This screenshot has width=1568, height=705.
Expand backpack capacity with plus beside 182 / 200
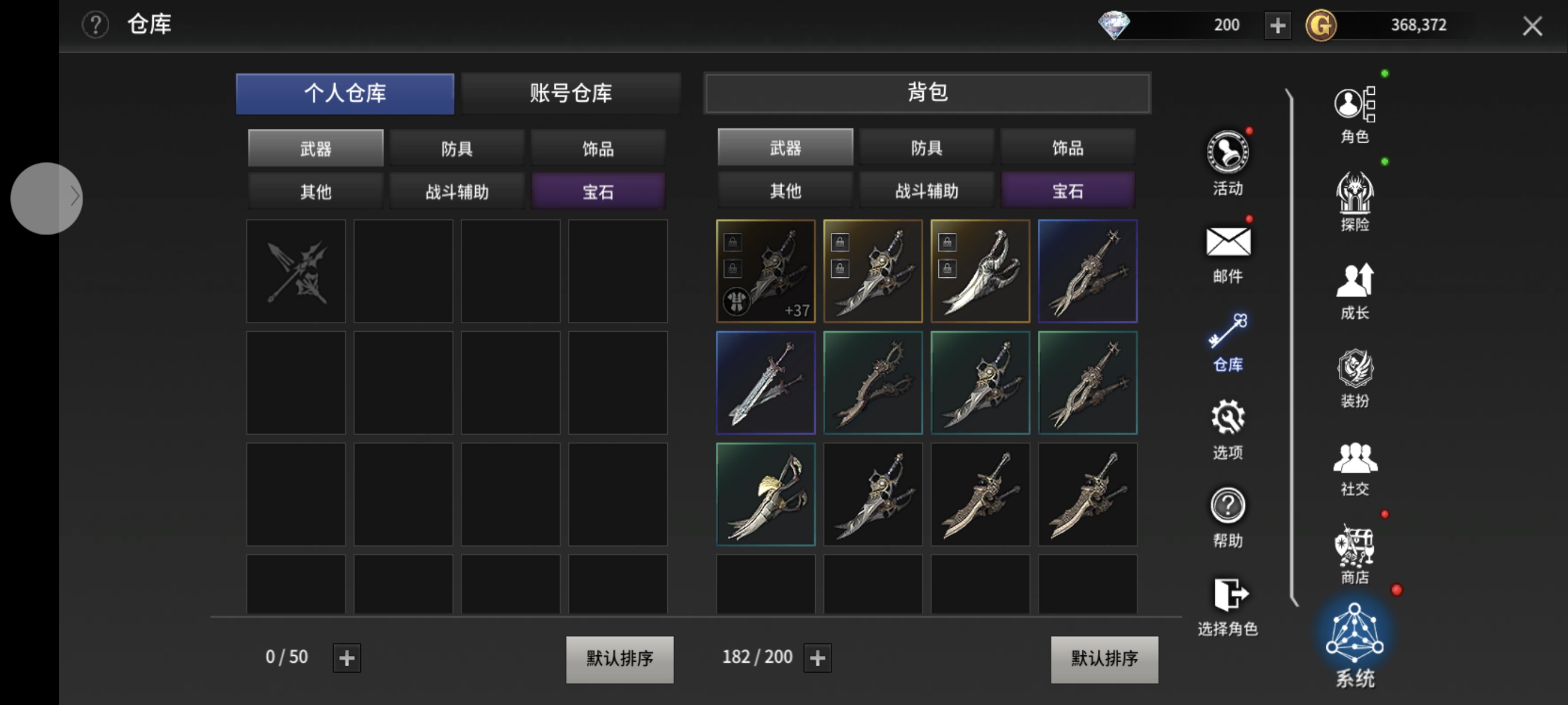817,657
